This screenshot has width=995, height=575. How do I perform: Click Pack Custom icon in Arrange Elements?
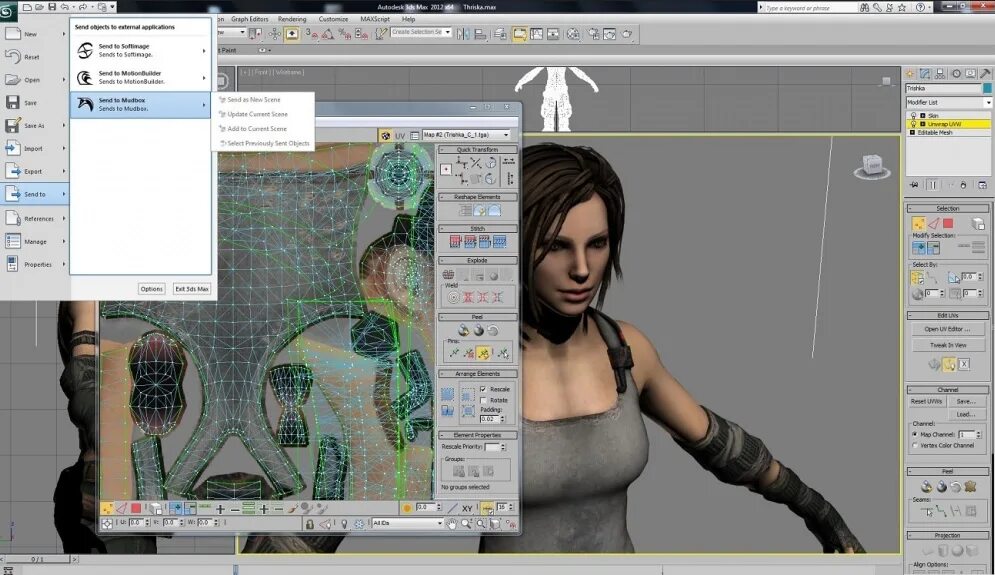click(447, 394)
